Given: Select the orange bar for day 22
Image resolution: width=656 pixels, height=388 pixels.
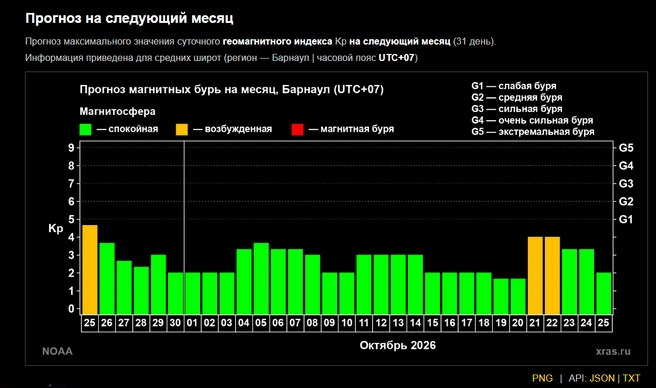Looking at the screenshot, I should 552,275.
